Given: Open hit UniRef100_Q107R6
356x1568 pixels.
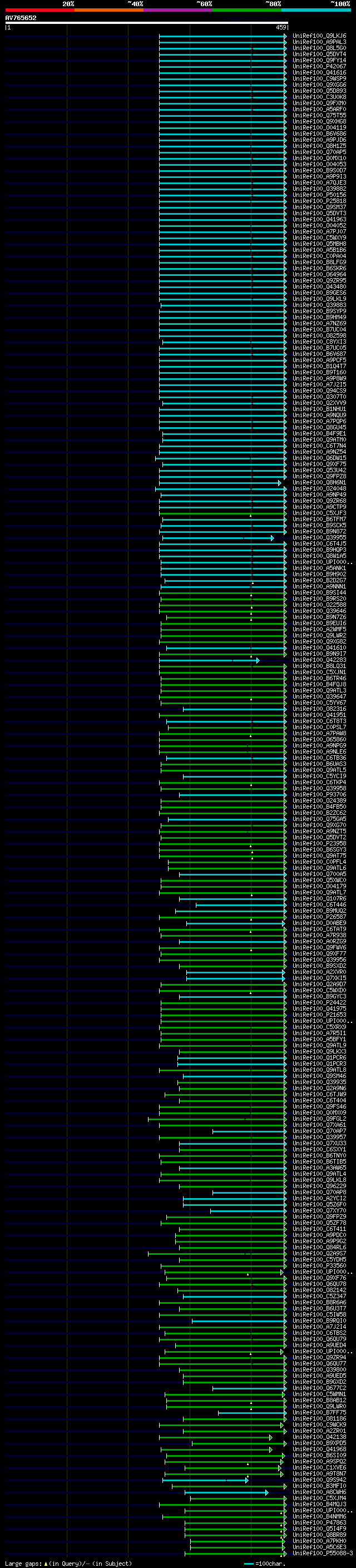Looking at the screenshot, I should coord(319,898).
